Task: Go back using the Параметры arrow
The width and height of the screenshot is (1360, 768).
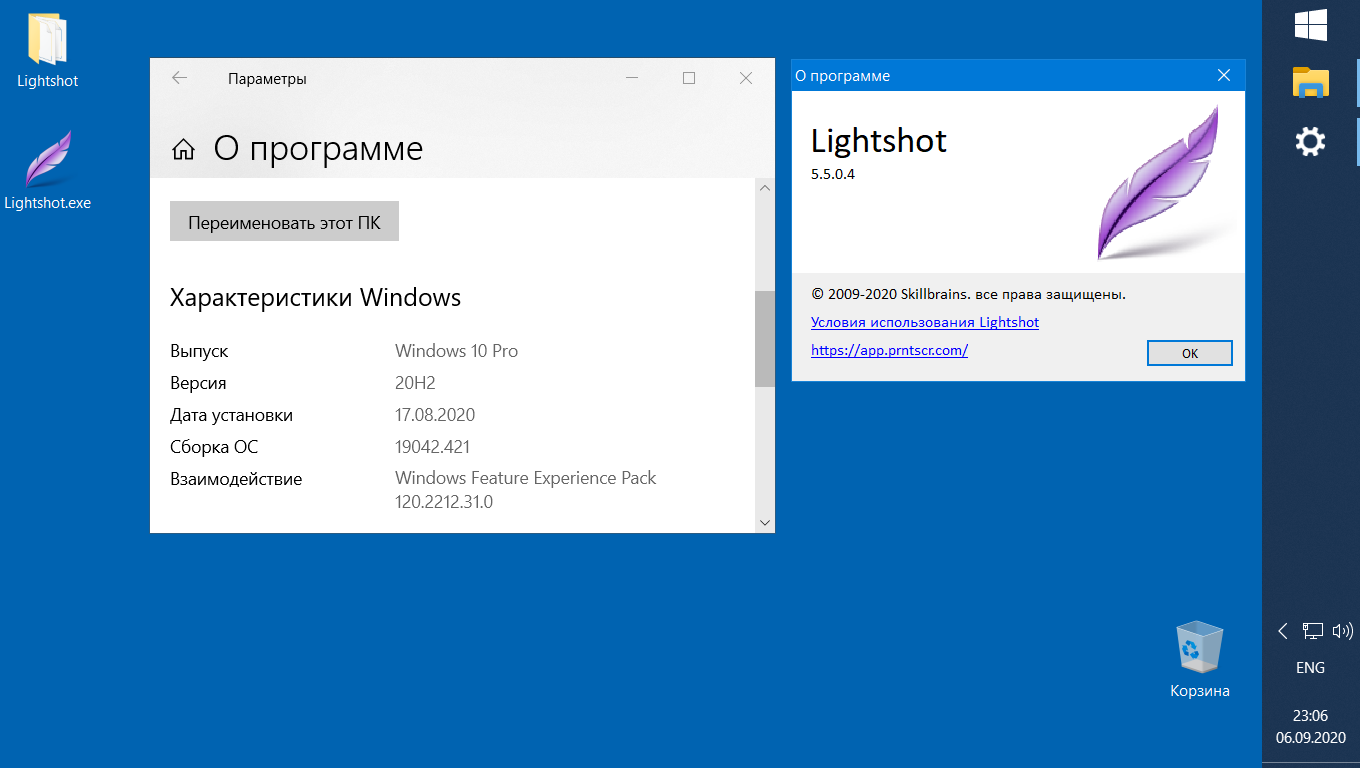Action: click(x=180, y=78)
